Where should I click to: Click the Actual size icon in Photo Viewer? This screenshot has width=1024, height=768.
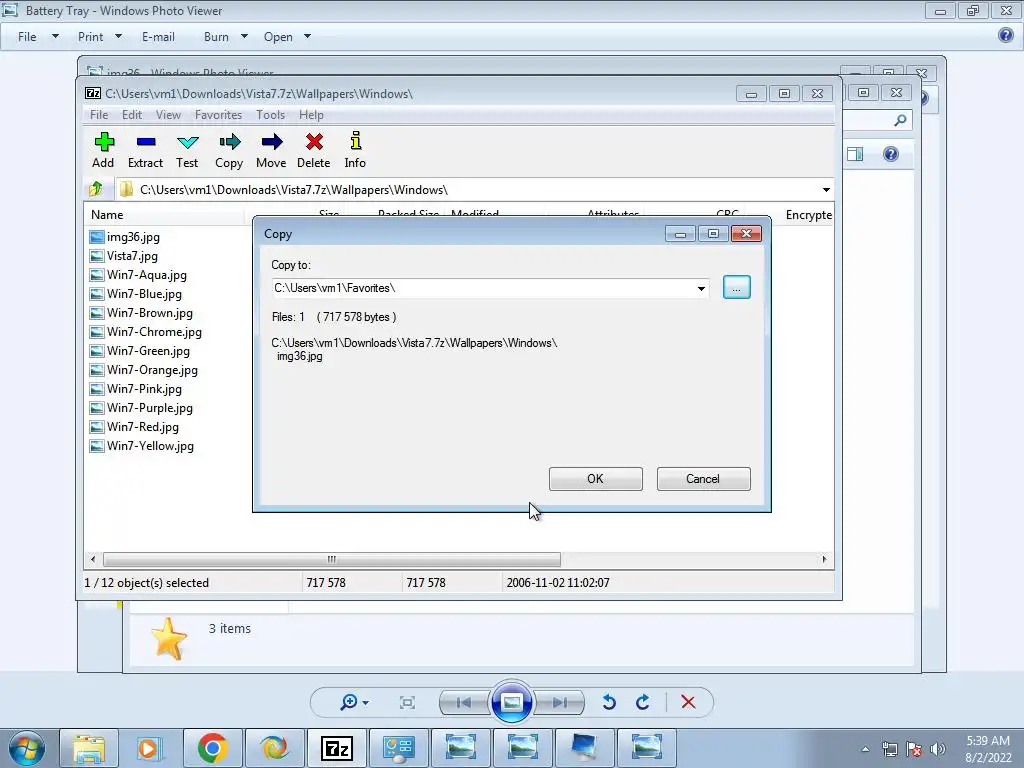click(408, 703)
